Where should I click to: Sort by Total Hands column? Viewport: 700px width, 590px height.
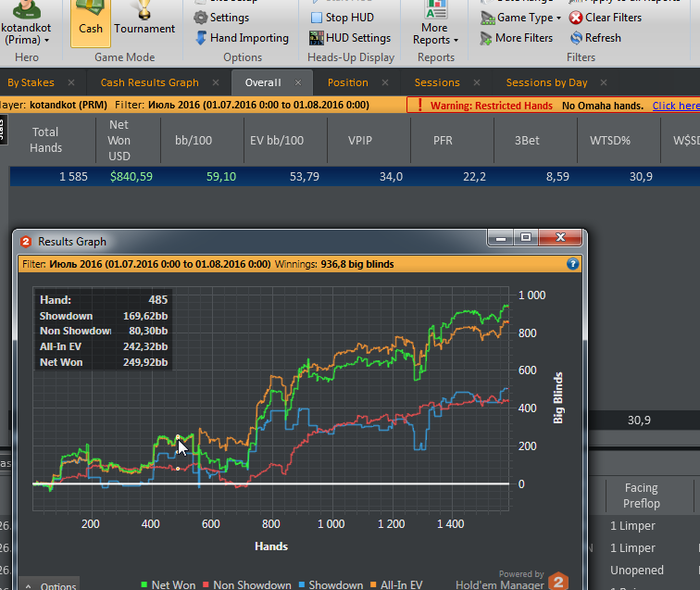[x=46, y=140]
